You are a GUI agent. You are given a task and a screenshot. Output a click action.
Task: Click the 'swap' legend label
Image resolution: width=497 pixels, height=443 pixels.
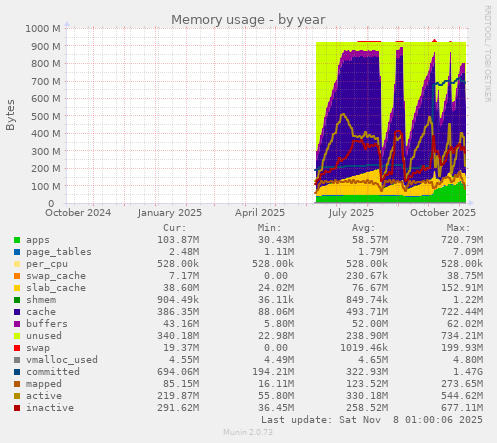point(38,348)
